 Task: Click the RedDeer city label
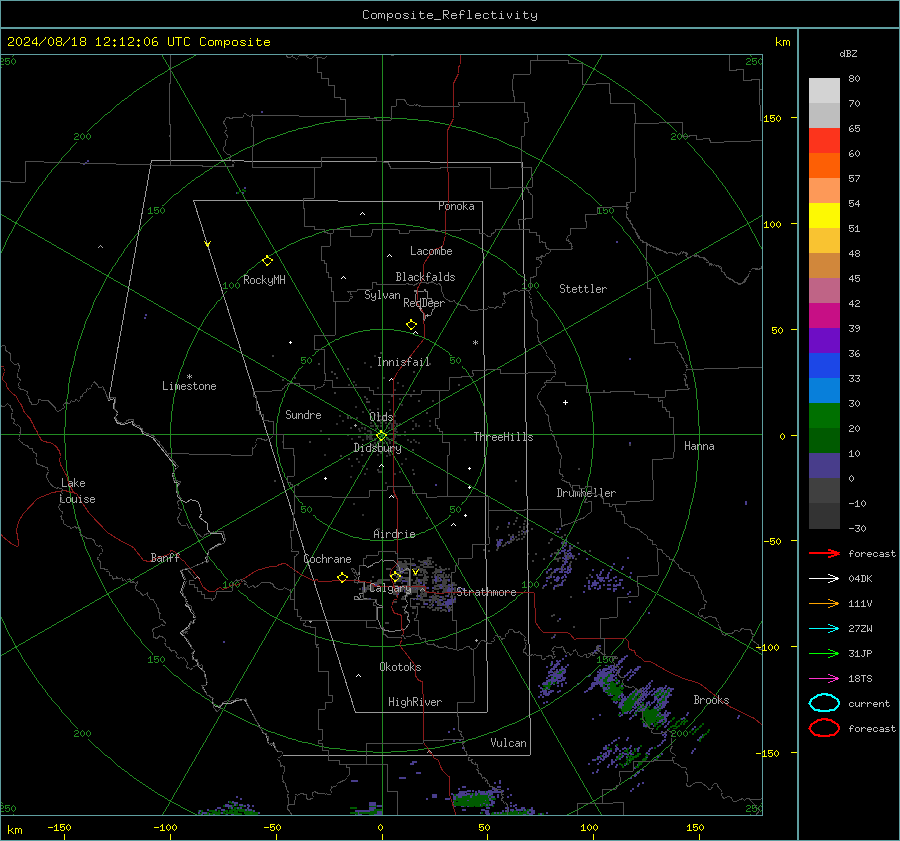point(424,303)
